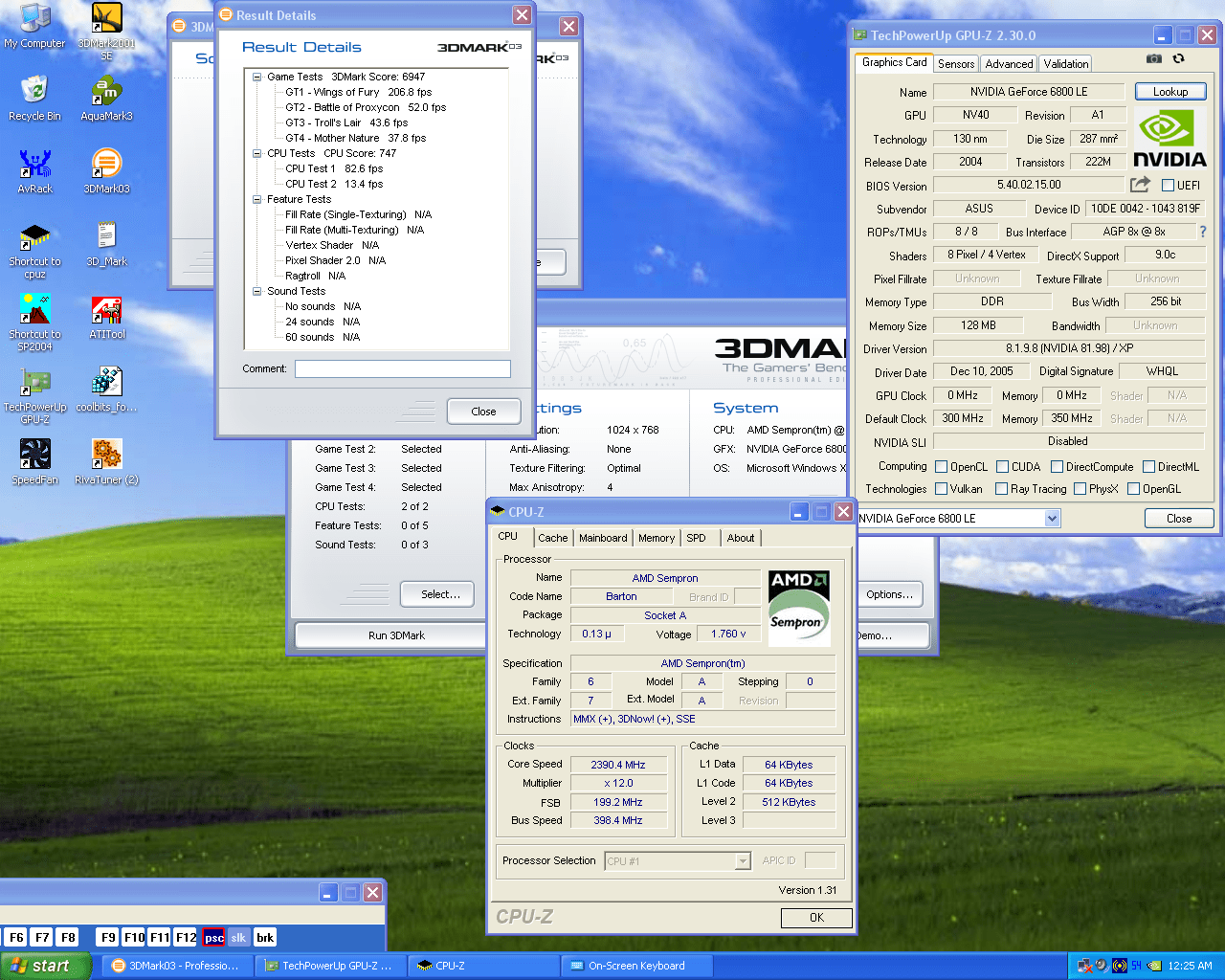The image size is (1225, 980).
Task: Open the Mainboard tab in CPU-Z
Action: 603,538
